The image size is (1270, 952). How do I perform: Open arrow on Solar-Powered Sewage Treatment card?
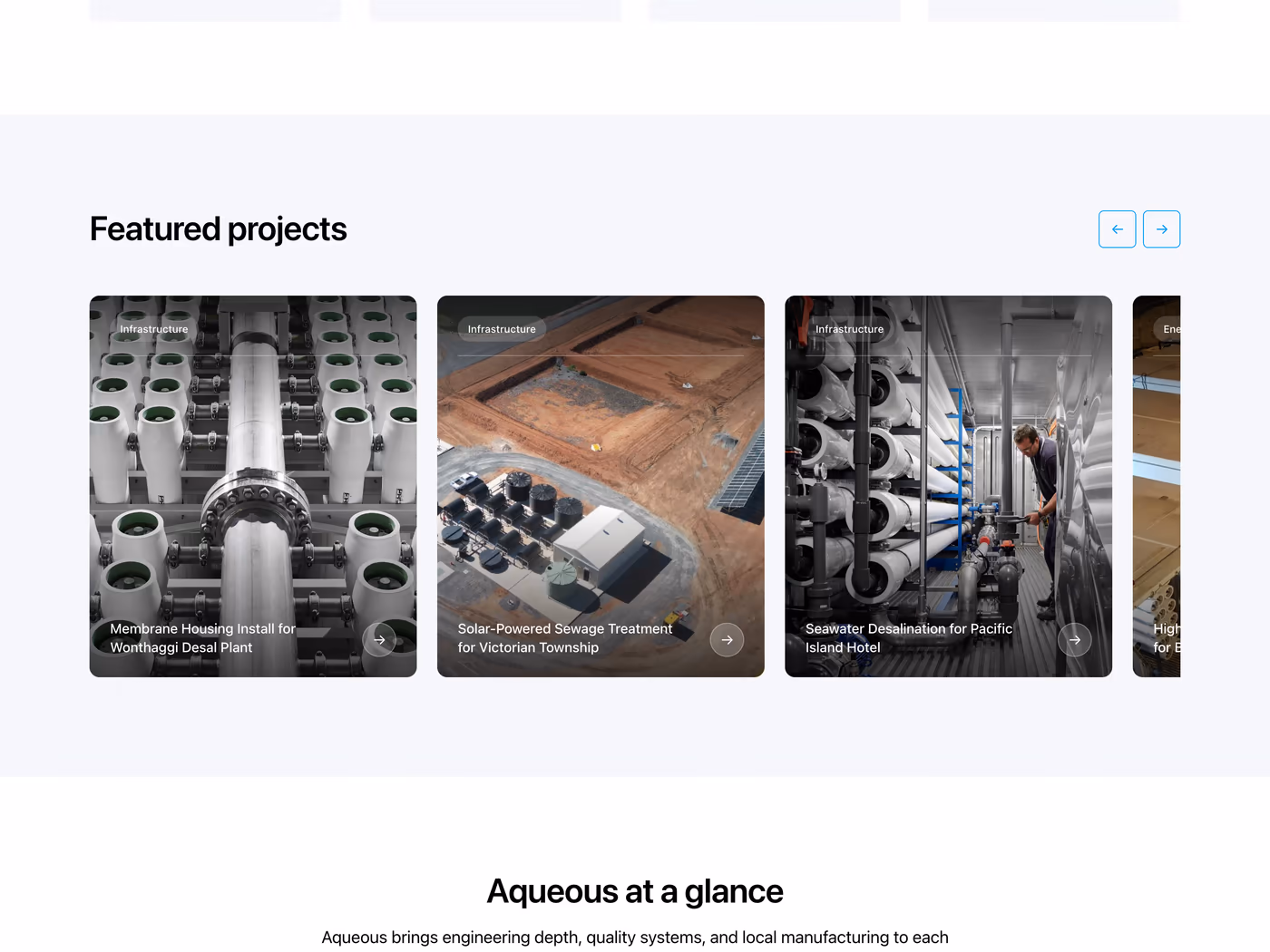coord(727,640)
